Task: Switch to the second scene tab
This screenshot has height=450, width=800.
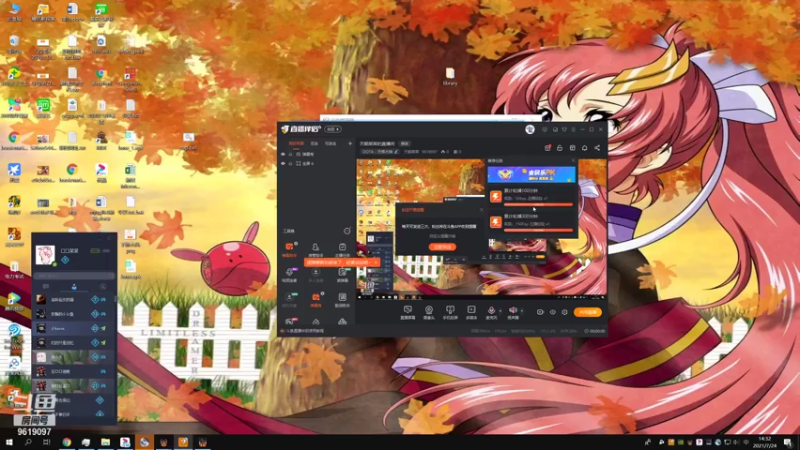Action: [314, 144]
